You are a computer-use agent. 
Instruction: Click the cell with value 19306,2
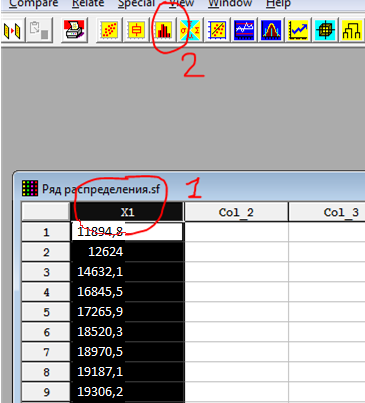[127, 392]
